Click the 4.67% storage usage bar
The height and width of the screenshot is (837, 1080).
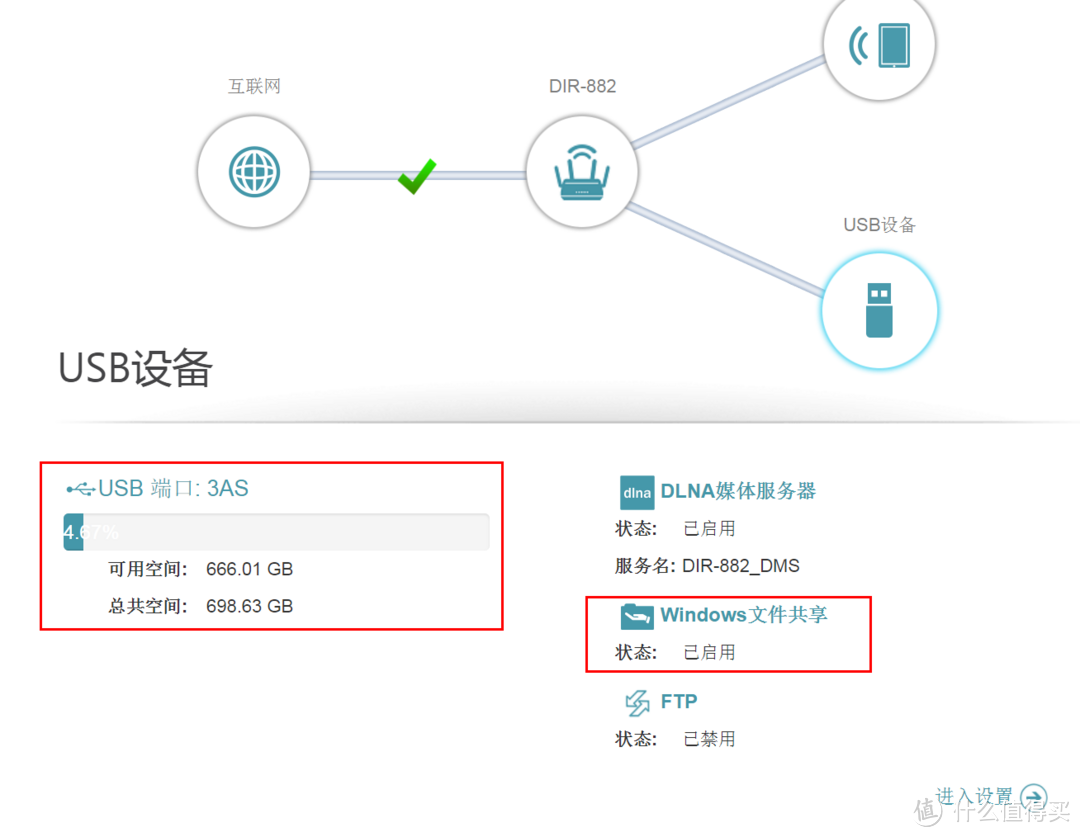pos(276,532)
